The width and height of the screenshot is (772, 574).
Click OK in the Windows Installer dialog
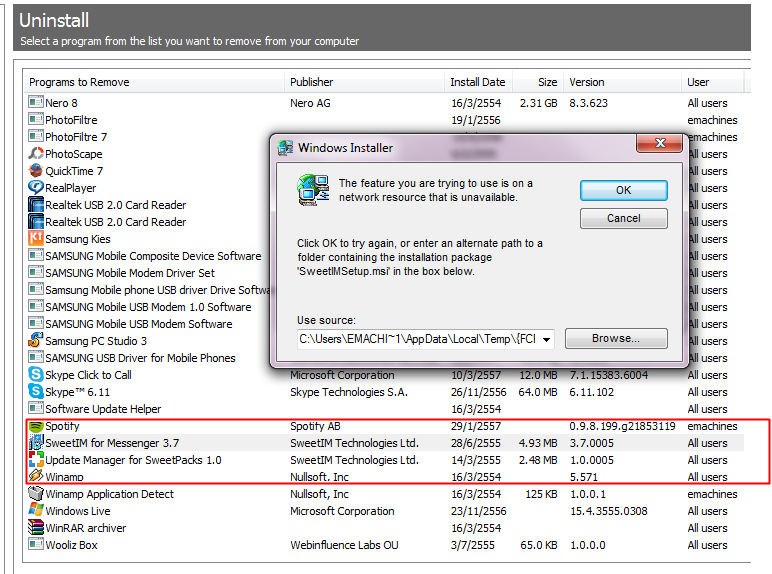623,191
